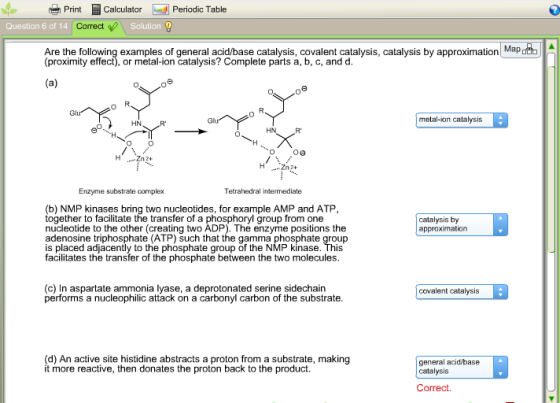The height and width of the screenshot is (403, 560).
Task: Click scroll down green arrow
Action: (551, 398)
